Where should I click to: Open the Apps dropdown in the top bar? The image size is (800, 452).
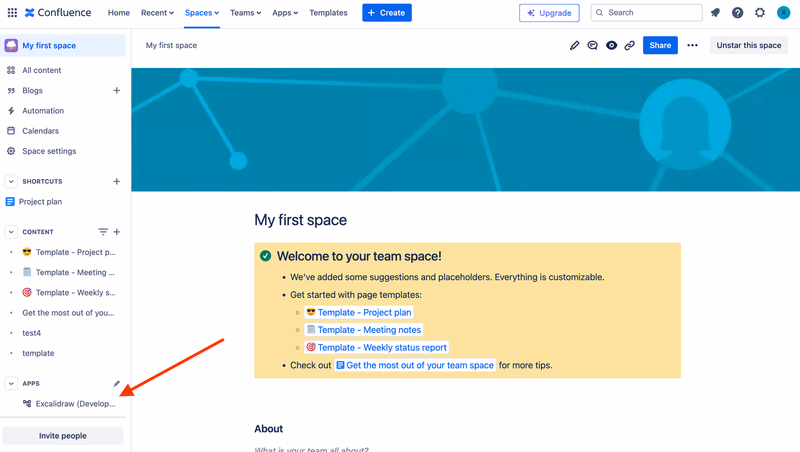[285, 13]
